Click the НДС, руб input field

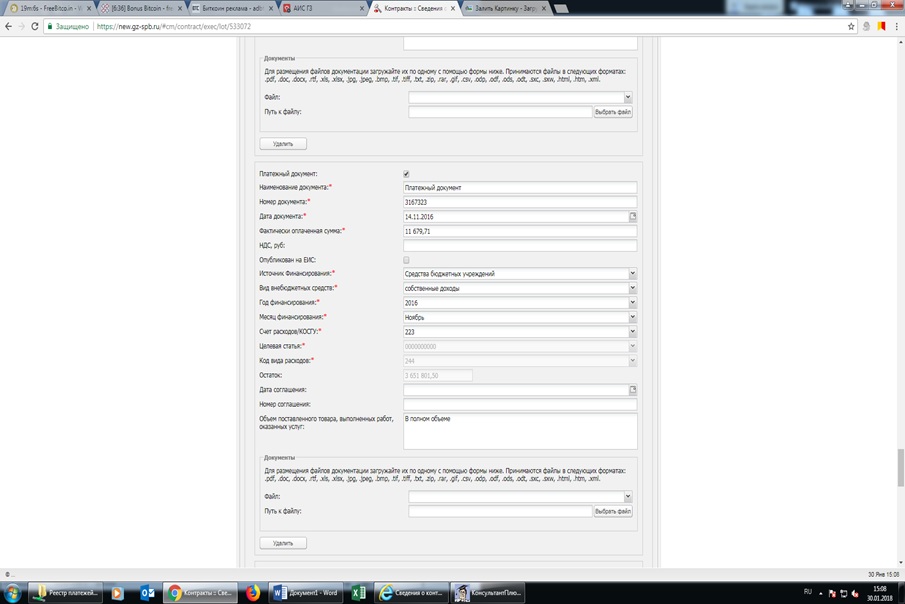click(x=520, y=245)
